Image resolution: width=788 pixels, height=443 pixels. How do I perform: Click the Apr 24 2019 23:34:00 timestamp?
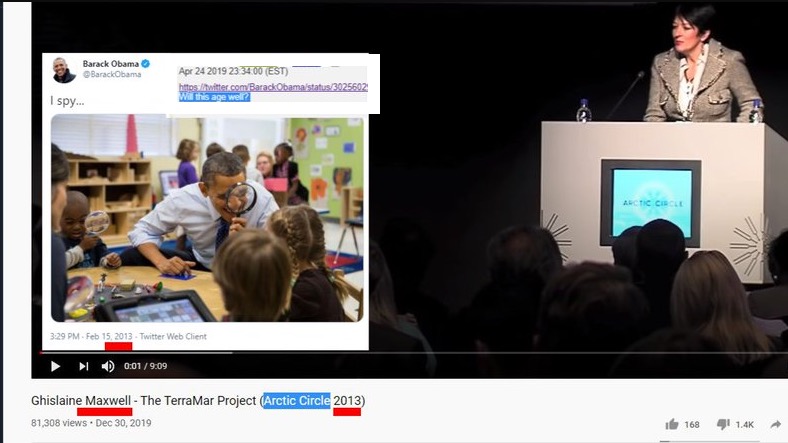pos(233,71)
